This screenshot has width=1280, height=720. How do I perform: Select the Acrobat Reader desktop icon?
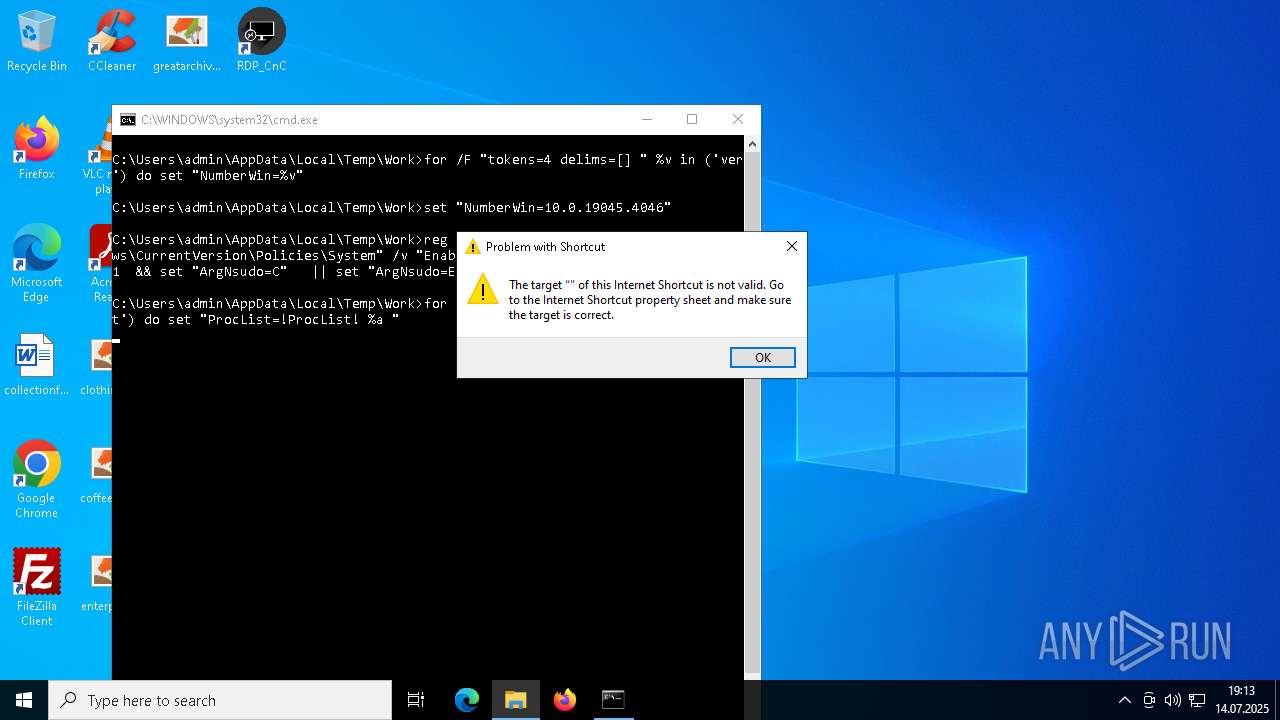[101, 264]
